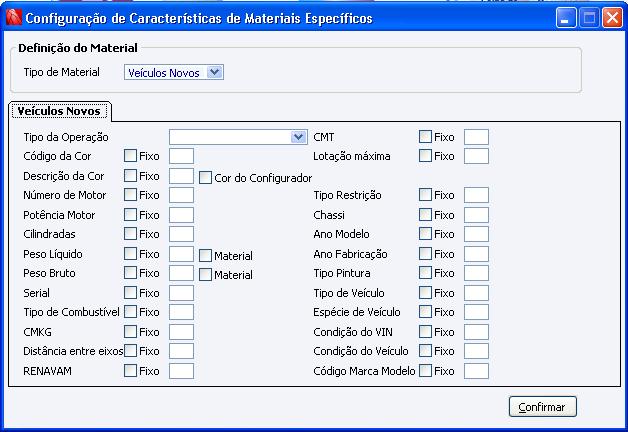
Task: Tick Fixo checkbox for Chassi
Action: pos(425,215)
